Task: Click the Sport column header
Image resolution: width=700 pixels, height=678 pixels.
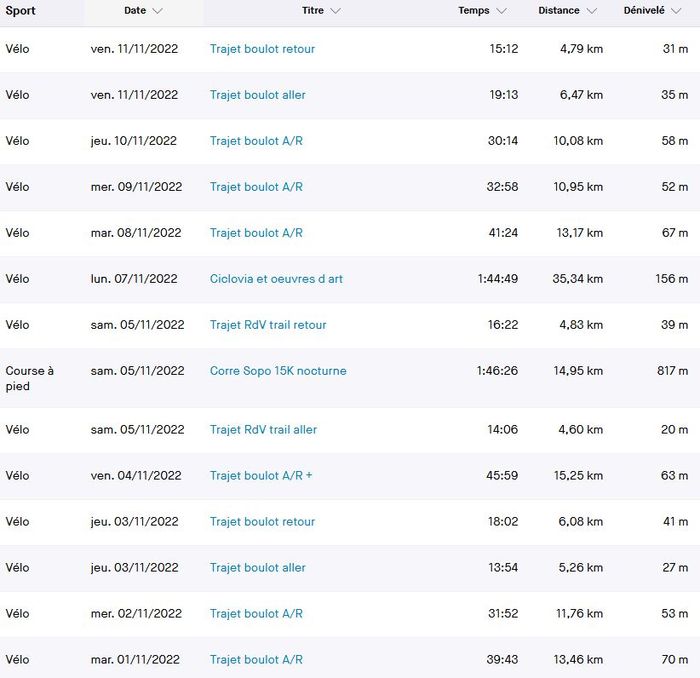Action: tap(21, 11)
